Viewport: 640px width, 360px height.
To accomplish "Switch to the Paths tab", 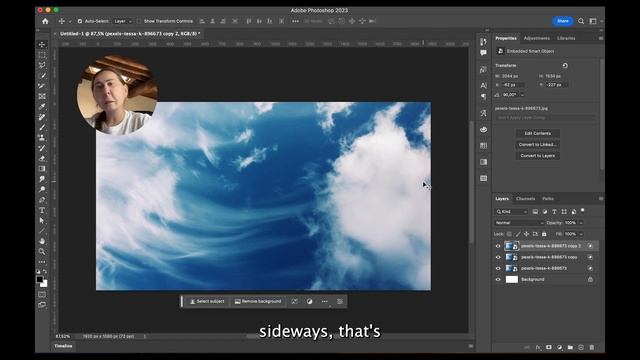I will click(548, 198).
